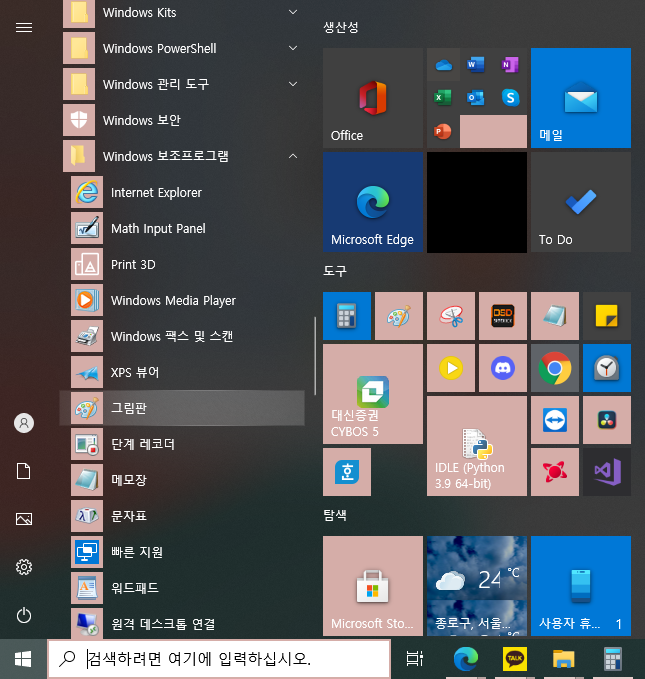This screenshot has width=645, height=679.
Task: Focus the taskbar search box
Action: tap(219, 659)
